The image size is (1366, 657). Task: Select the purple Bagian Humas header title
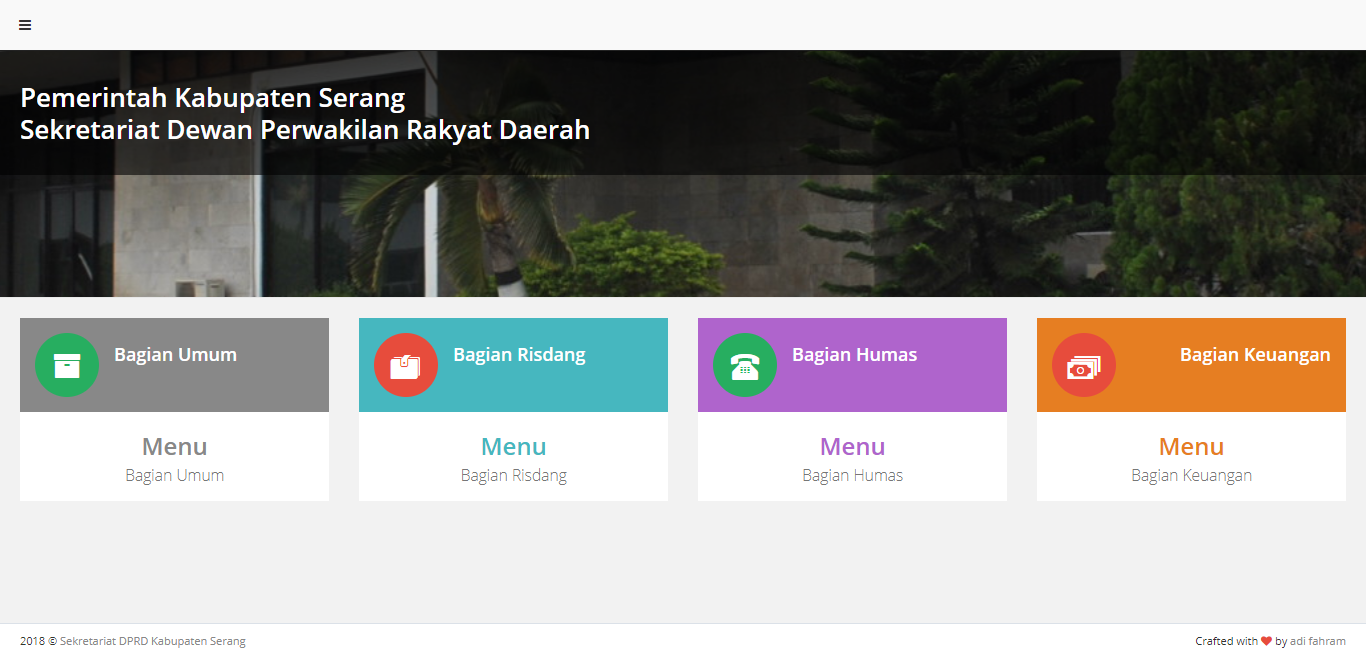pyautogui.click(x=854, y=355)
